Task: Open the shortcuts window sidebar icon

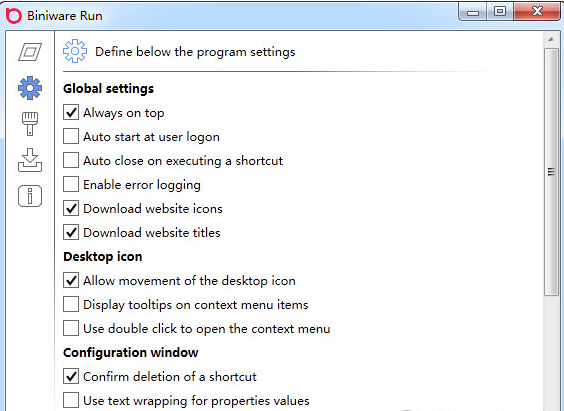Action: click(x=30, y=52)
